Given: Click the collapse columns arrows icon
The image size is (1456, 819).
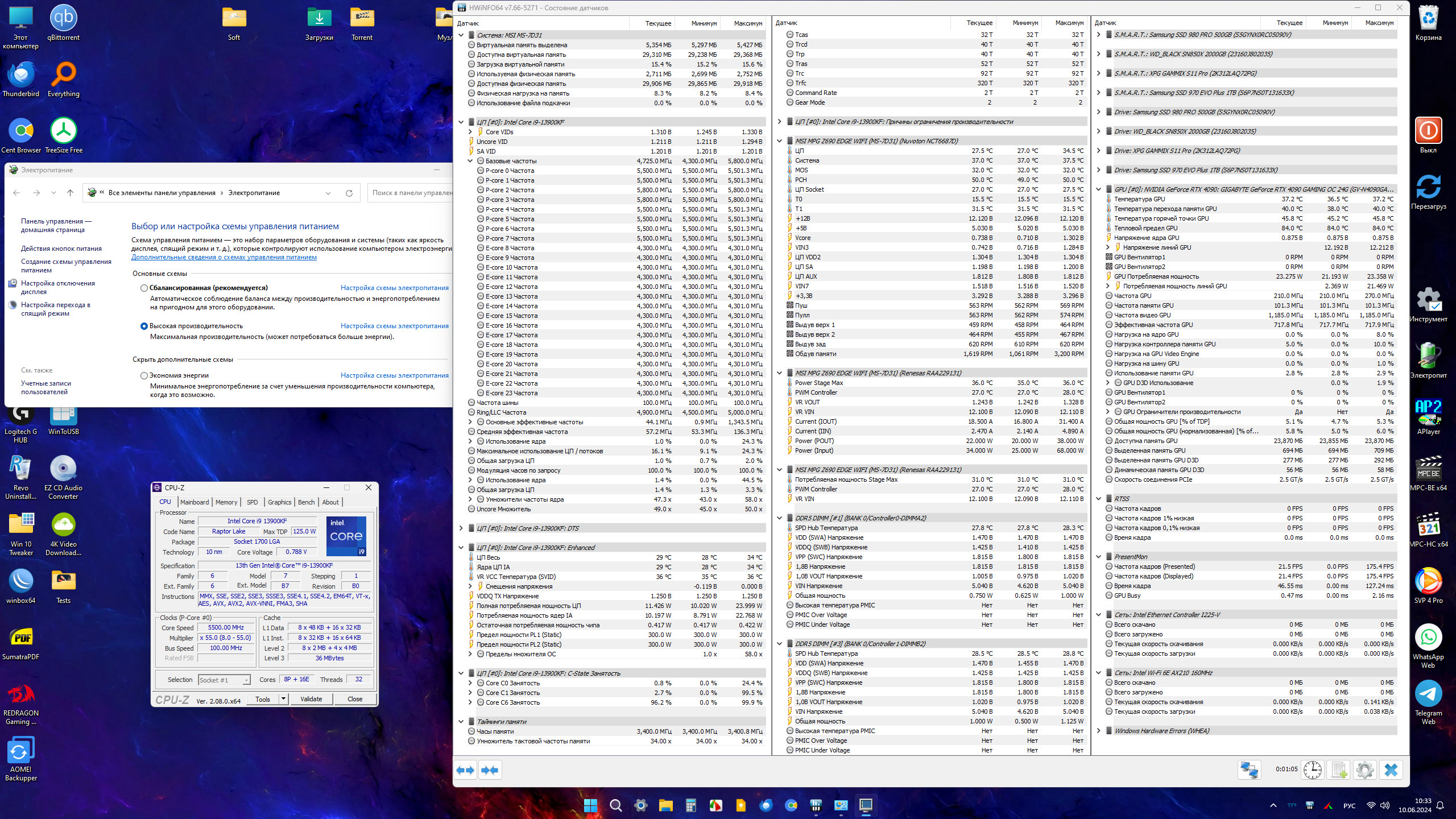Looking at the screenshot, I should pyautogui.click(x=490, y=770).
